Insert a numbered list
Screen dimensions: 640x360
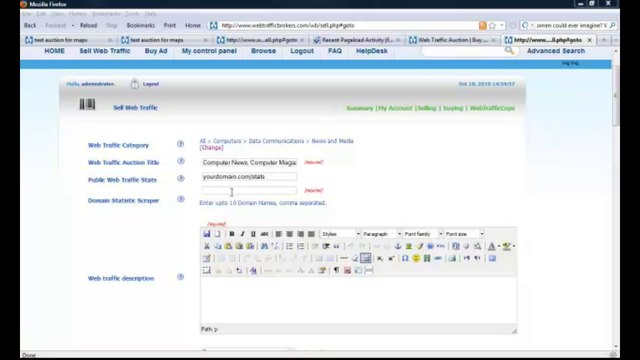[300, 246]
